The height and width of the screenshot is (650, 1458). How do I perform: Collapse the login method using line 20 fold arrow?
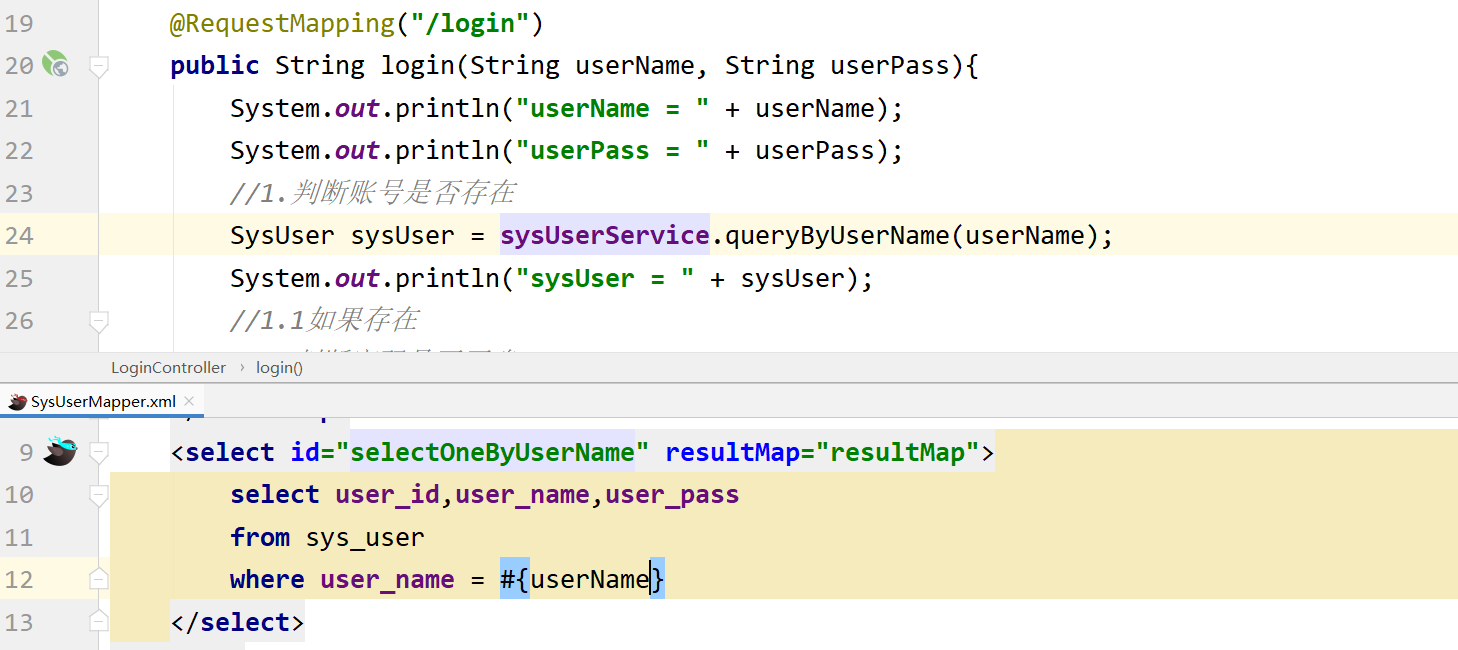[97, 65]
